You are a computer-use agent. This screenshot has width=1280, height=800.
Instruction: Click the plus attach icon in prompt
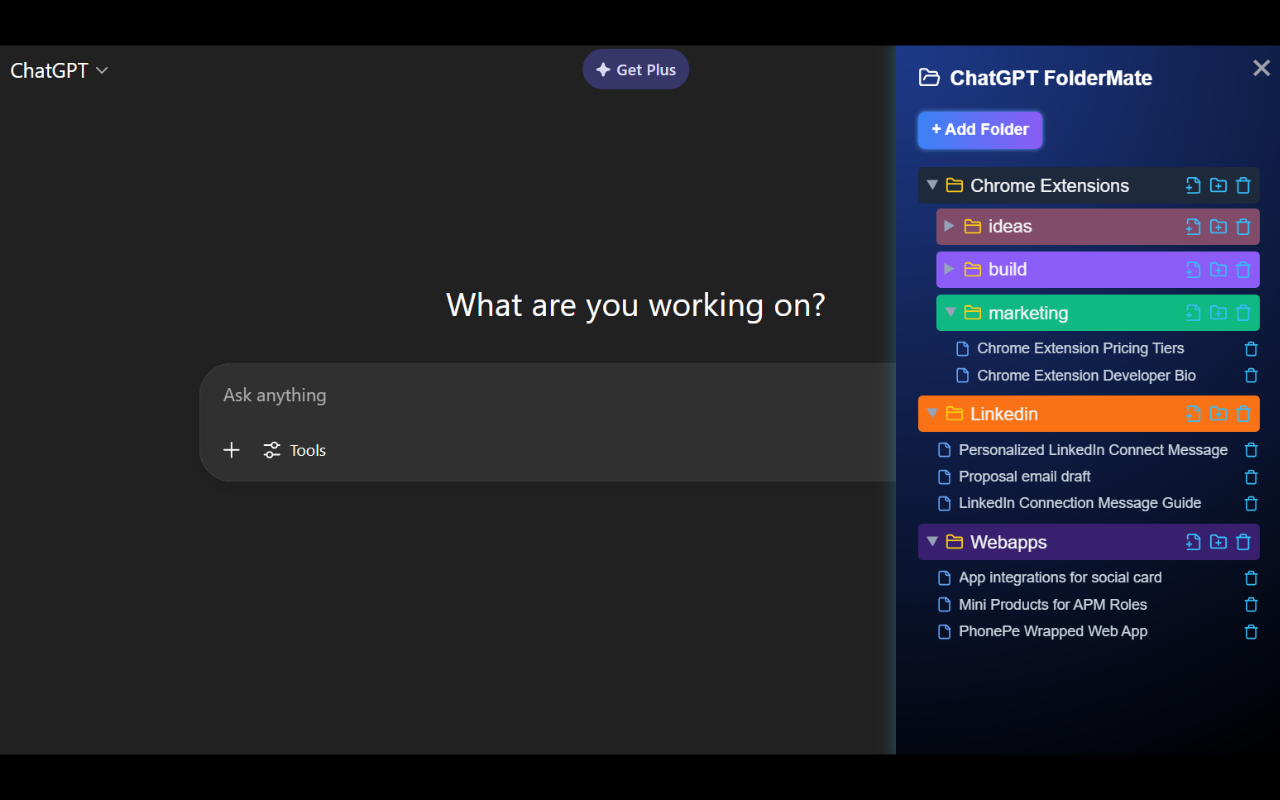pyautogui.click(x=231, y=450)
